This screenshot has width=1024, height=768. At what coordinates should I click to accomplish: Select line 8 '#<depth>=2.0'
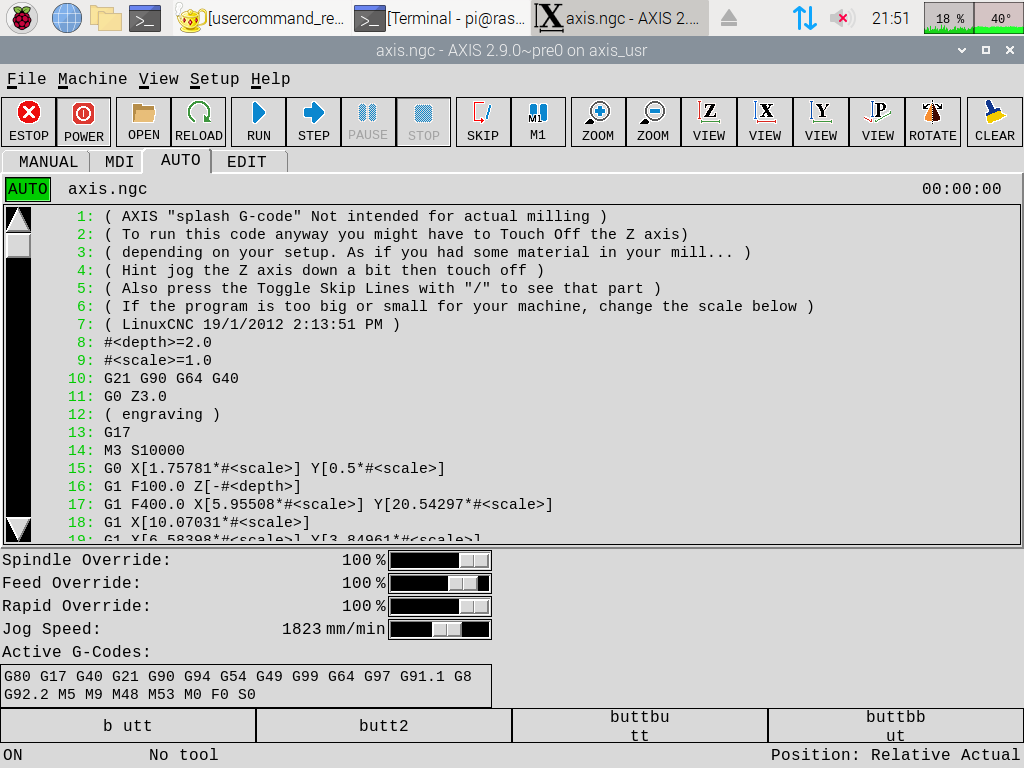point(157,342)
